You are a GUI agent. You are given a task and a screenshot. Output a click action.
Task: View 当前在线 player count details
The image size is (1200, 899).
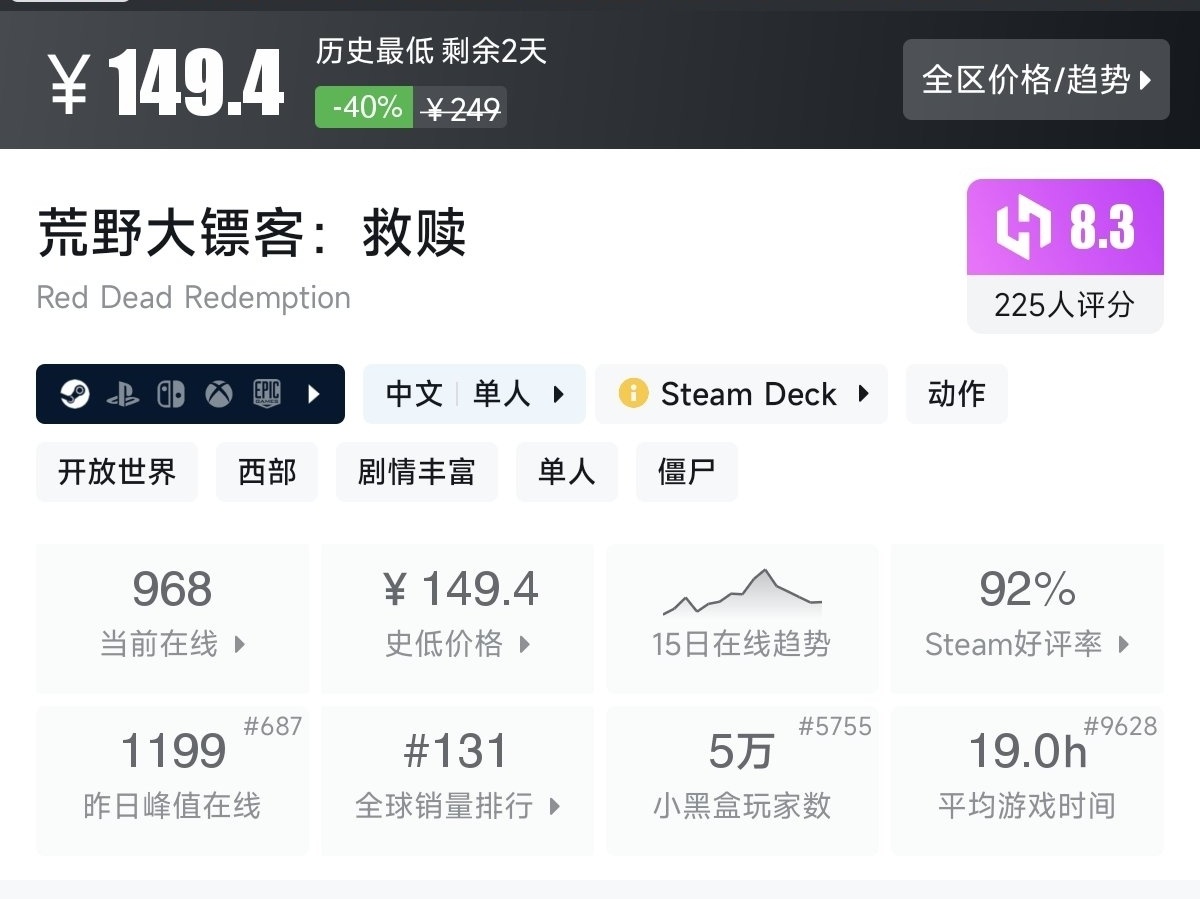pos(172,618)
